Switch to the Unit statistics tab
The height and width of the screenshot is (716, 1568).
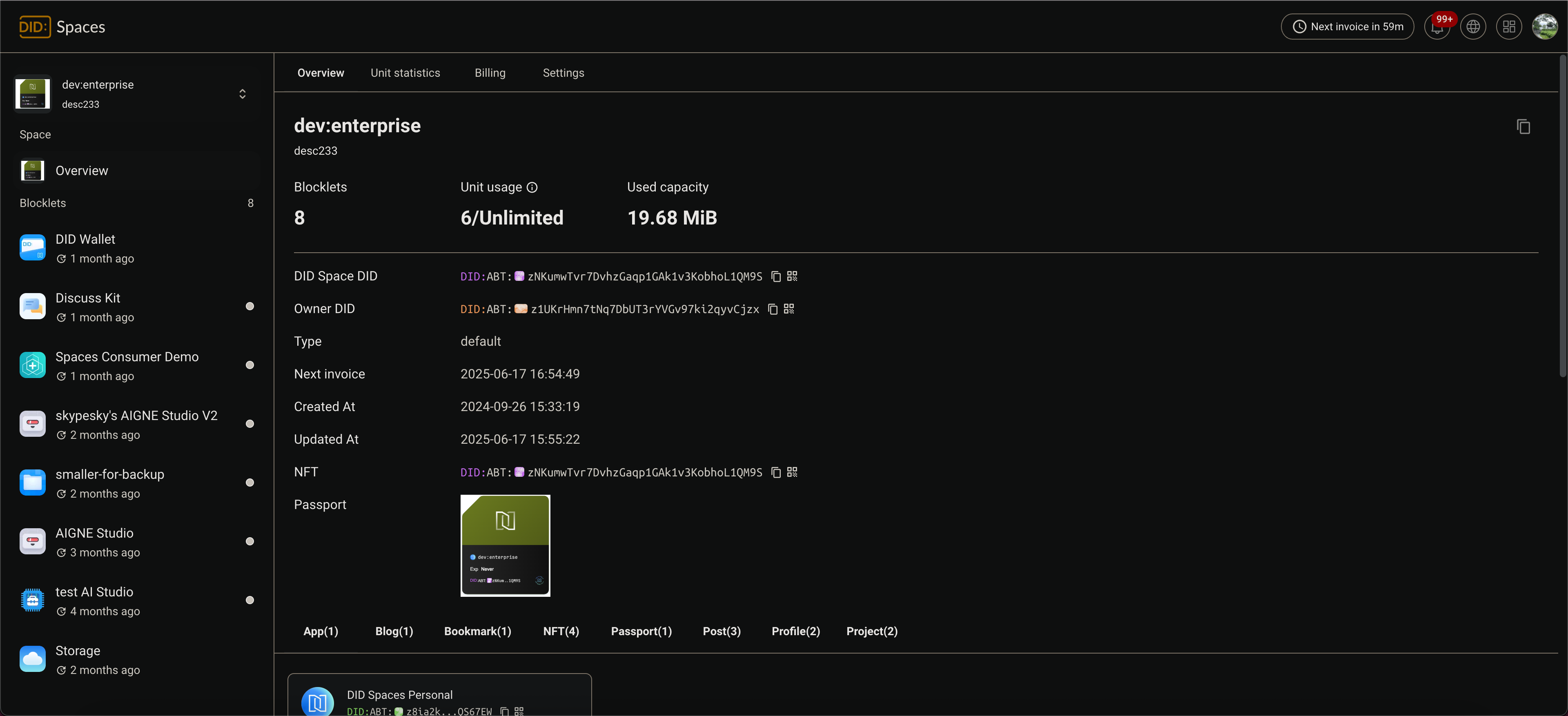click(405, 73)
